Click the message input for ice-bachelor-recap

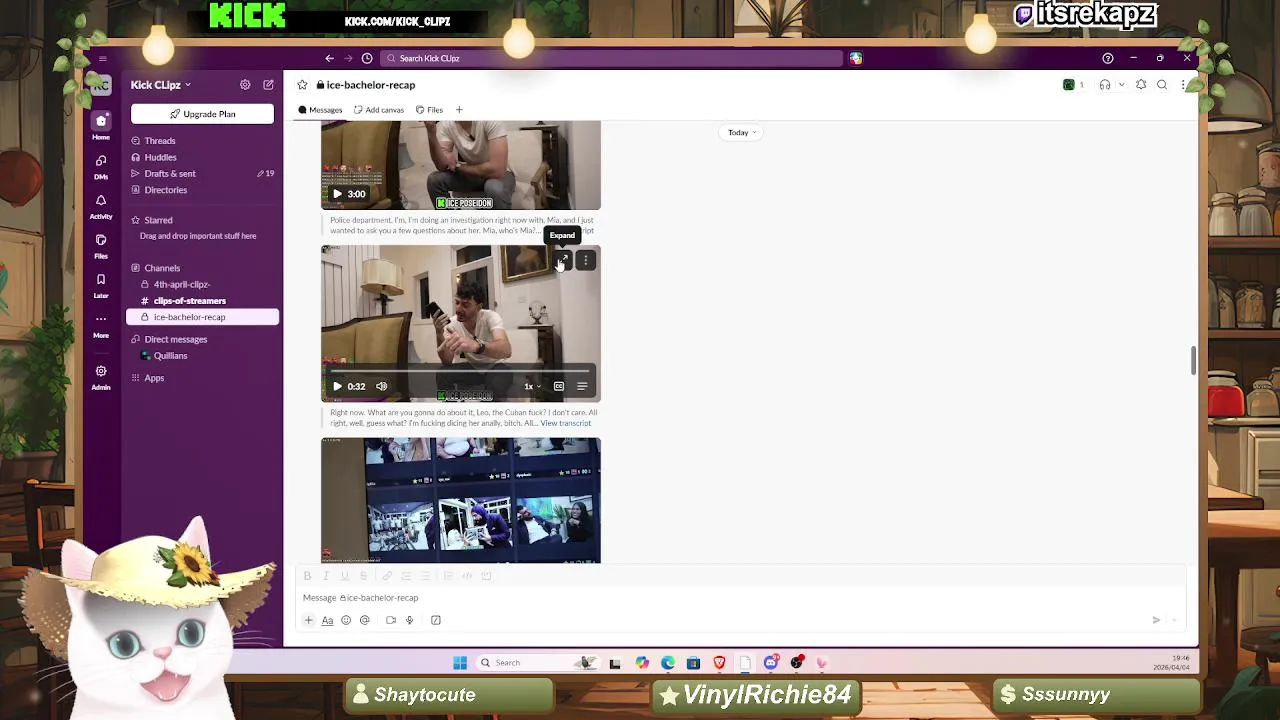pos(740,598)
